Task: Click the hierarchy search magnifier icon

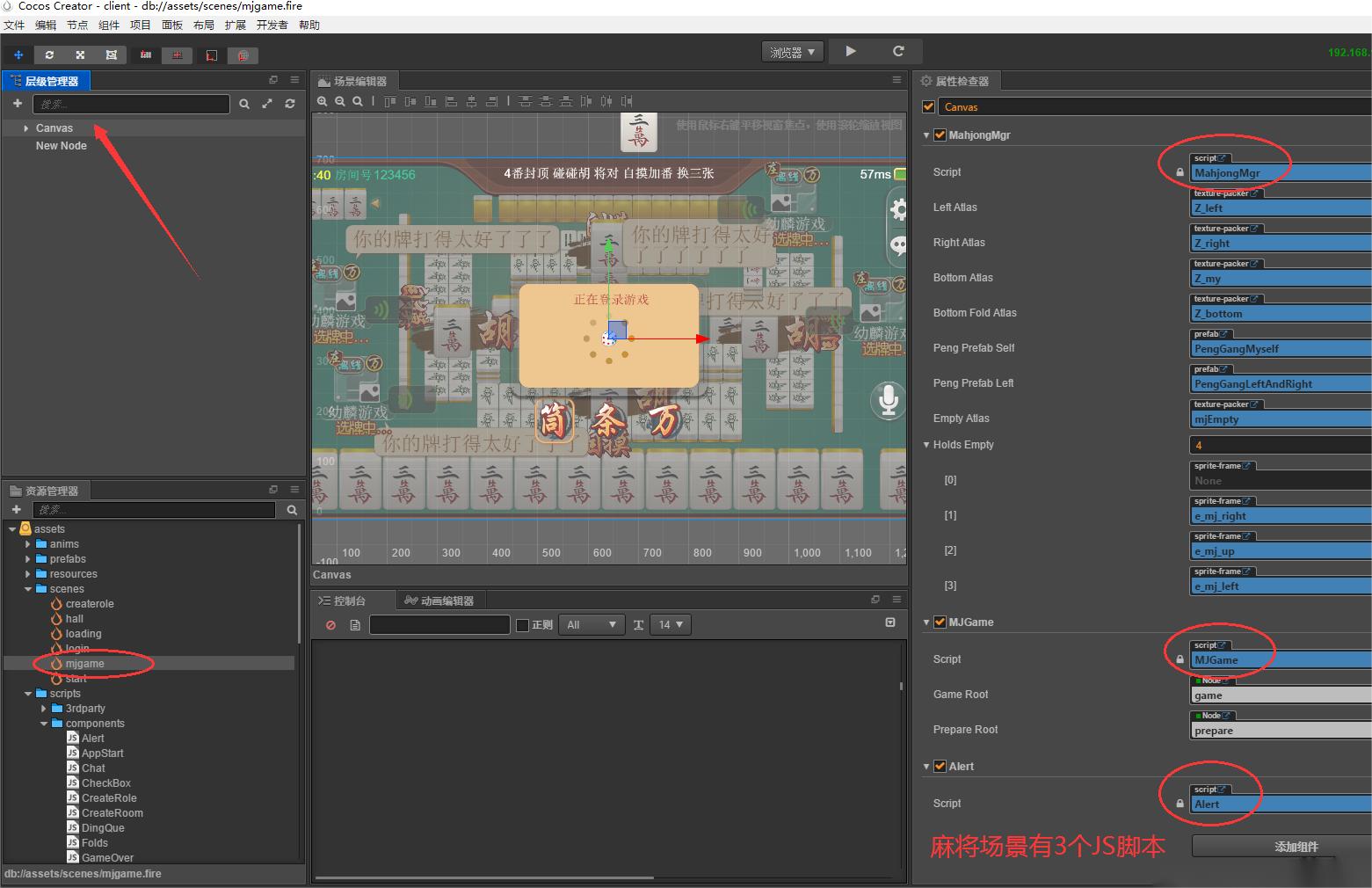Action: [x=244, y=104]
